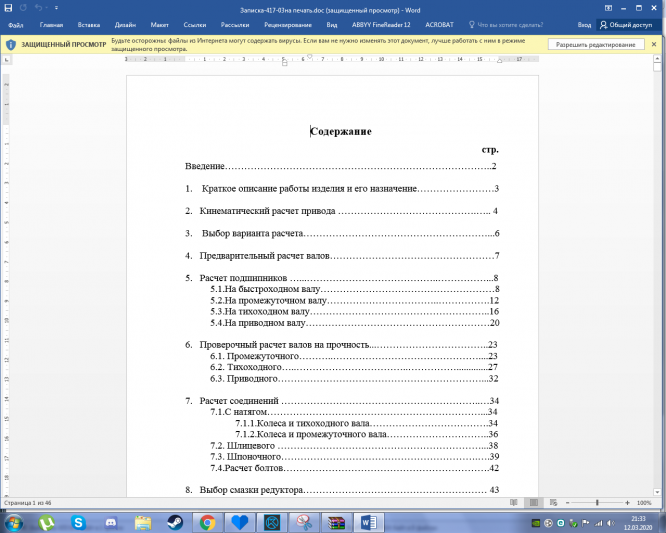Open the Snipping Tool in the taskbar
Viewport: 666px width, 533px height.
click(304, 522)
